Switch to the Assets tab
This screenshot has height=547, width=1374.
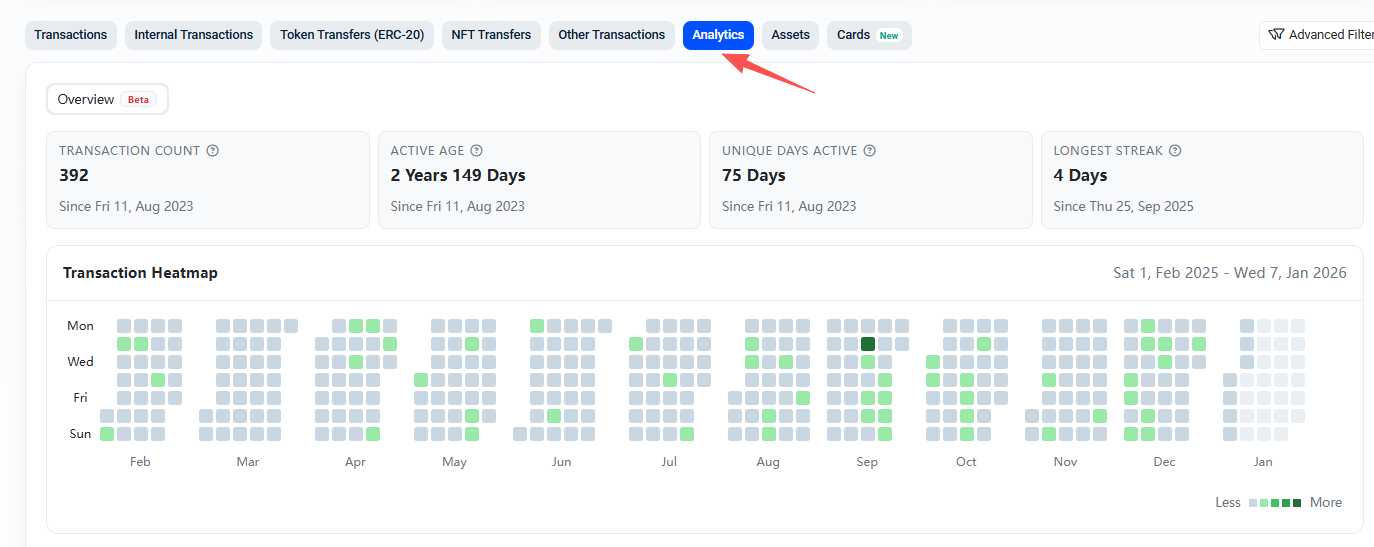click(790, 35)
